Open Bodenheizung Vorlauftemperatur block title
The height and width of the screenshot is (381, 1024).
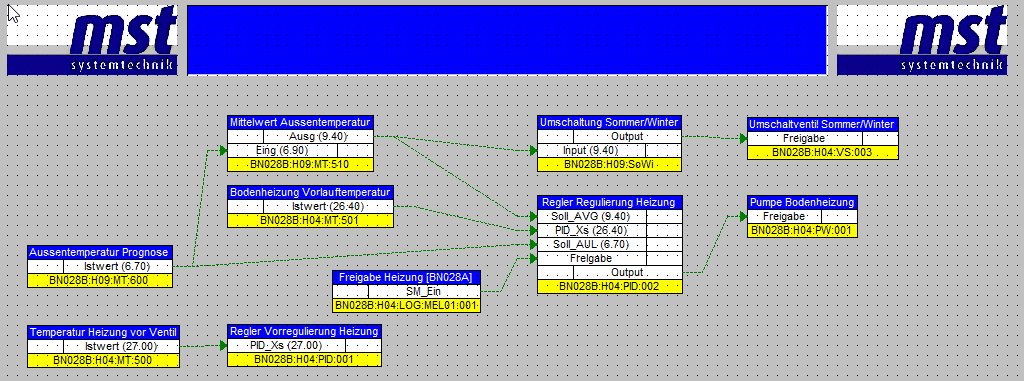(311, 192)
